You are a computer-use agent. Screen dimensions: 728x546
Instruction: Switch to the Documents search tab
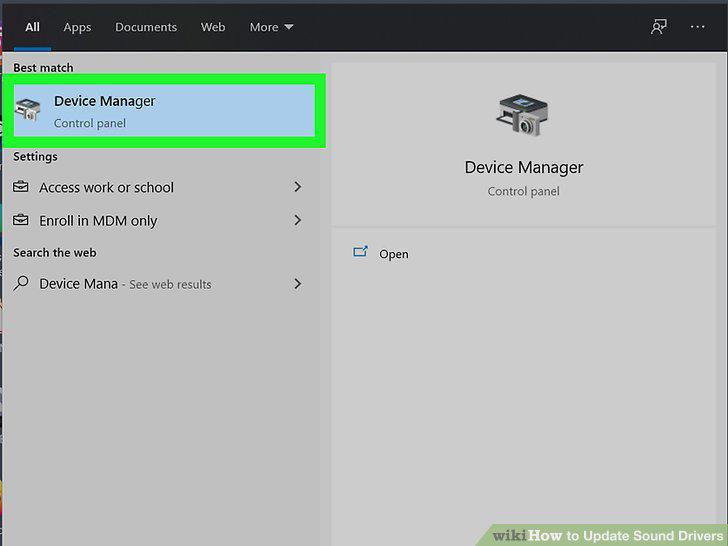pos(146,27)
